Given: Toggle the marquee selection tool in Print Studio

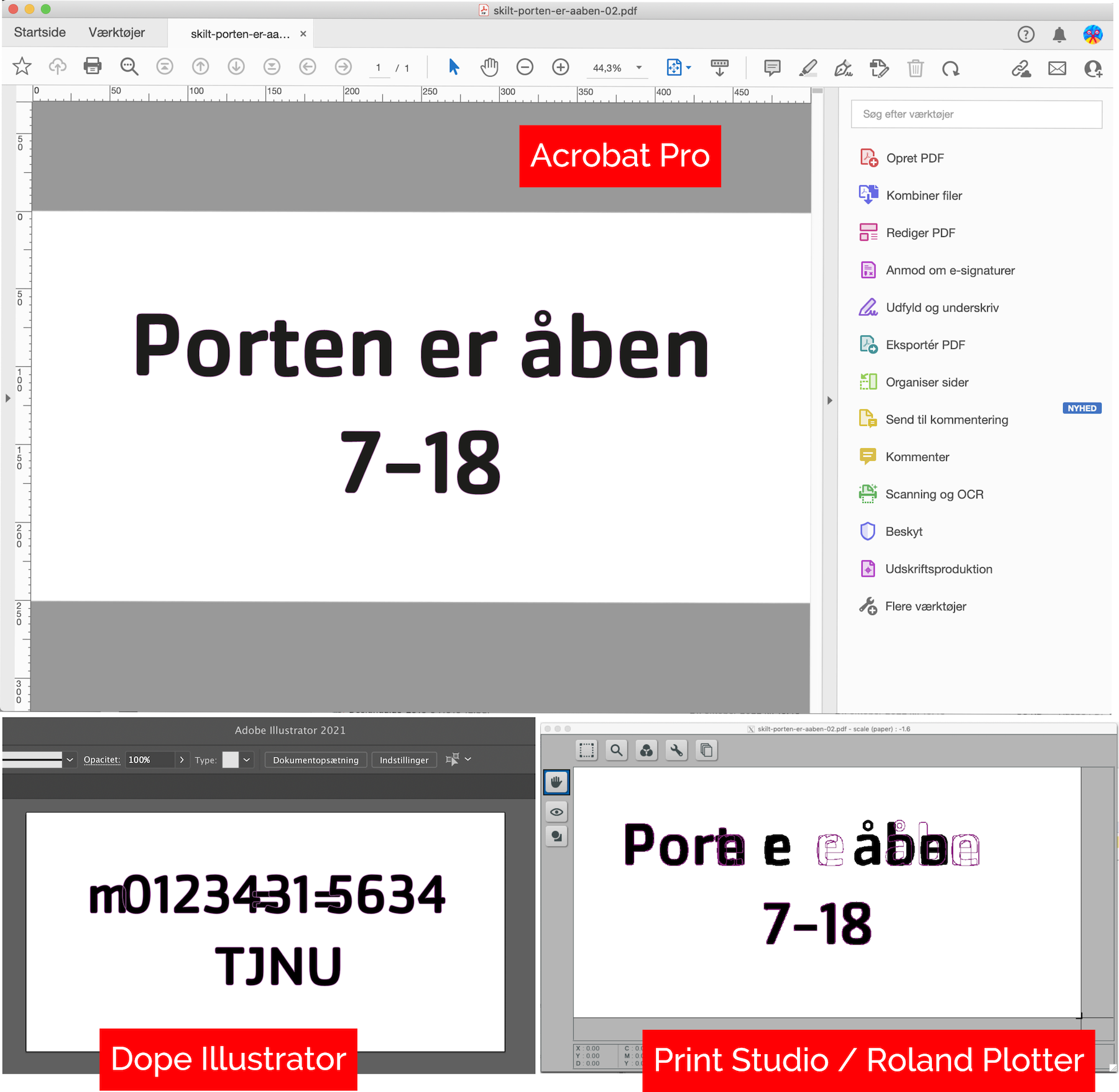Looking at the screenshot, I should pyautogui.click(x=586, y=751).
